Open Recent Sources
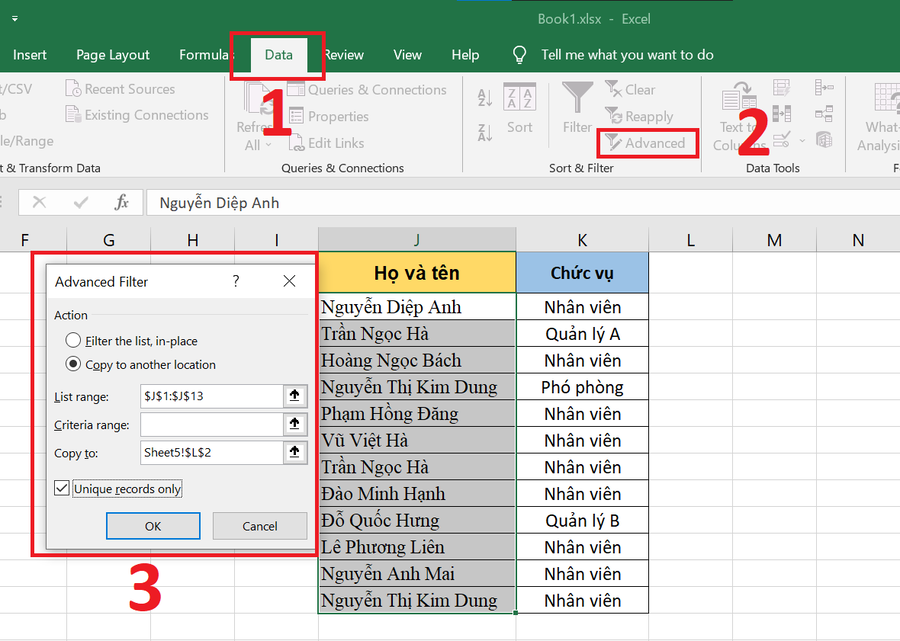The image size is (900, 641). [120, 89]
